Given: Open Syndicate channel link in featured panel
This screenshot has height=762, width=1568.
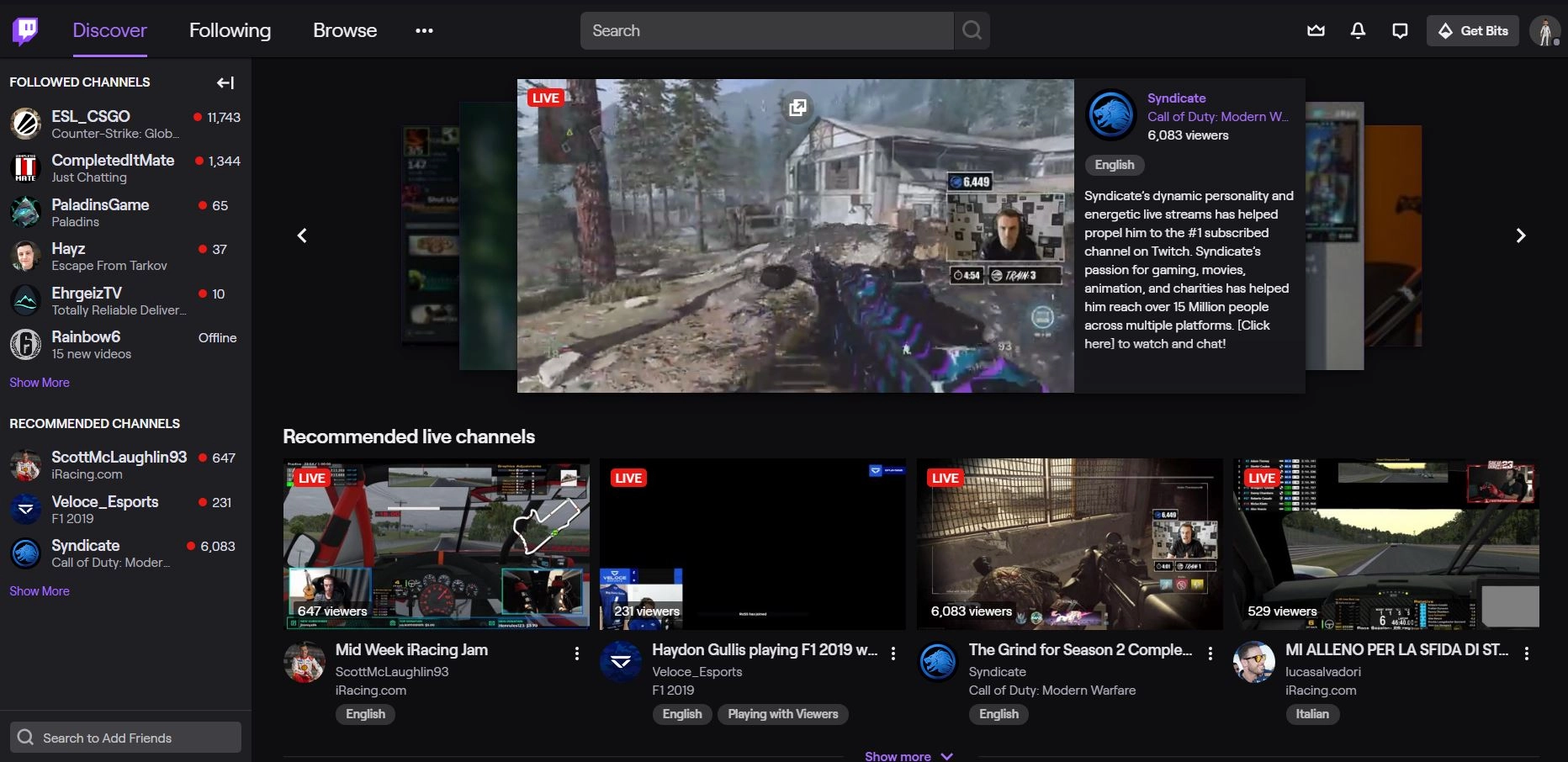Looking at the screenshot, I should [1177, 98].
